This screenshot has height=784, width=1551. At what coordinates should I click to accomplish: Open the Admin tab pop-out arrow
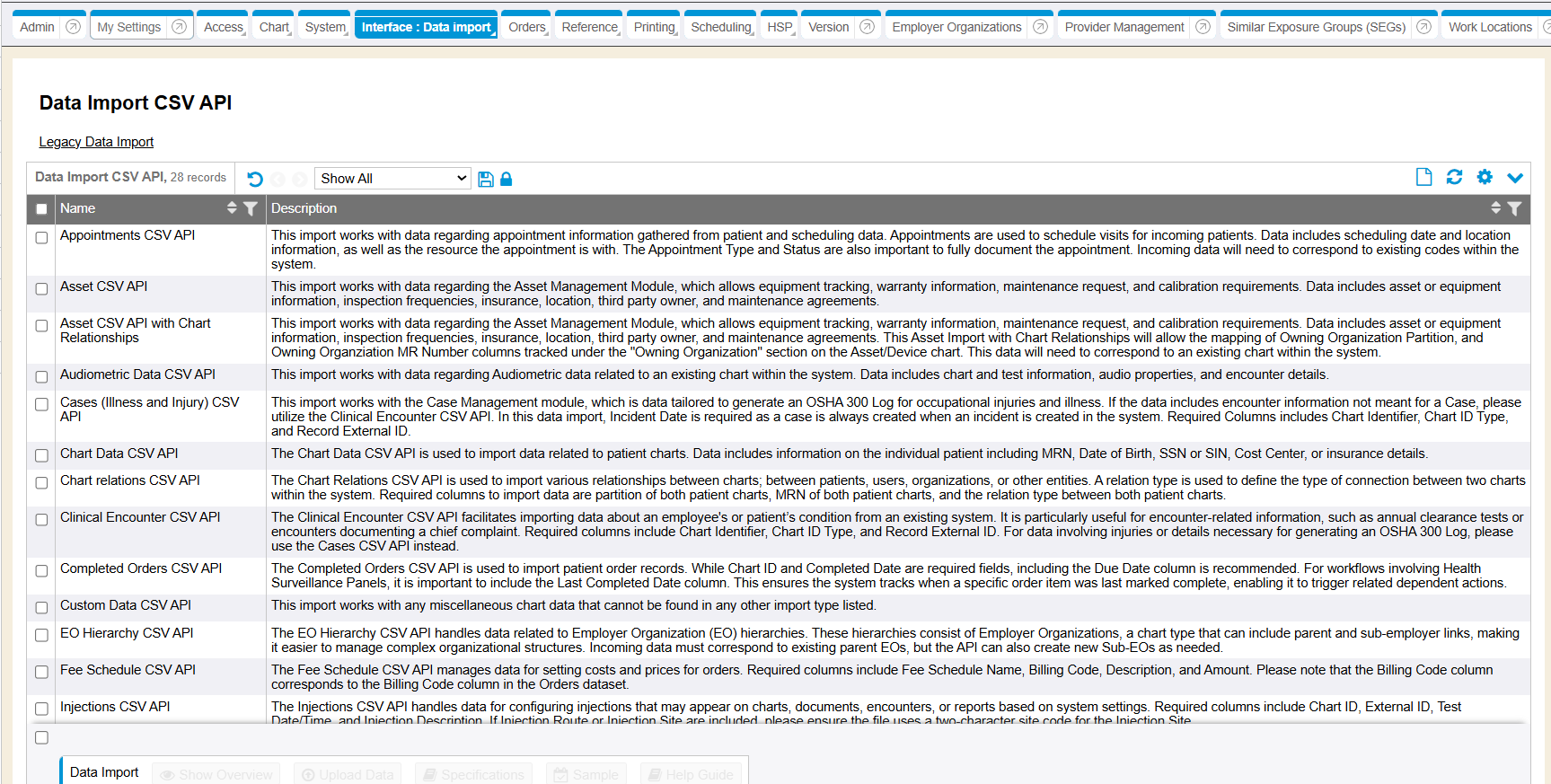point(74,27)
